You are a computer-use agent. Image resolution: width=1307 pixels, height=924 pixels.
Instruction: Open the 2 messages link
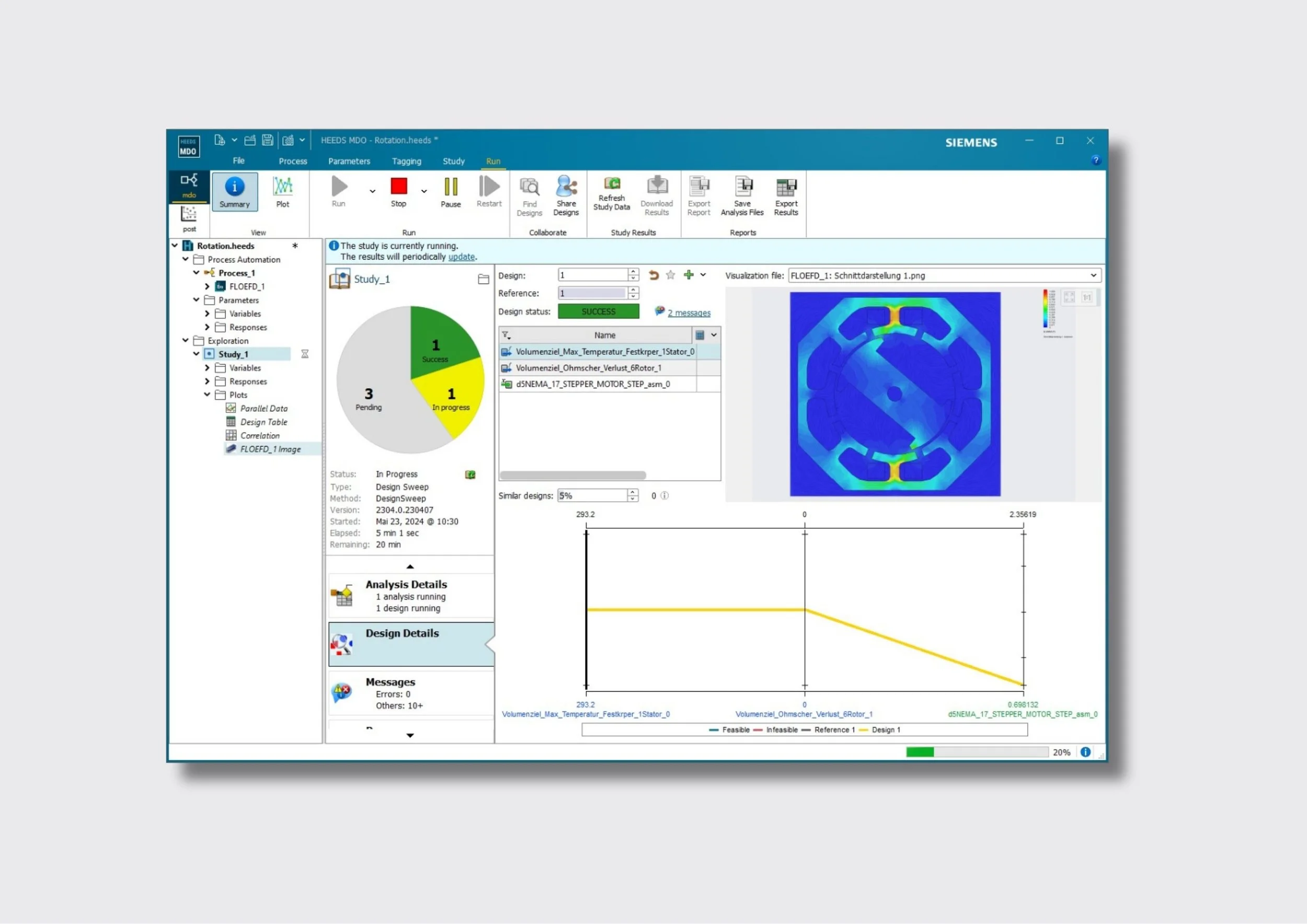(x=689, y=313)
